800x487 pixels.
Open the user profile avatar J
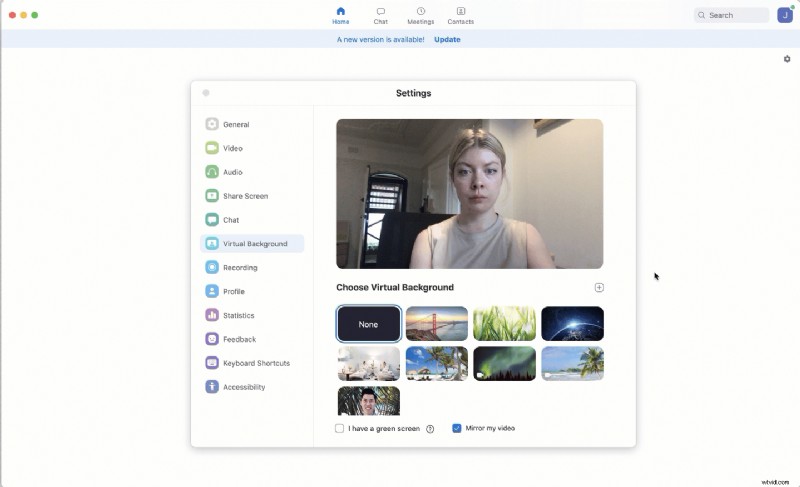pyautogui.click(x=785, y=15)
